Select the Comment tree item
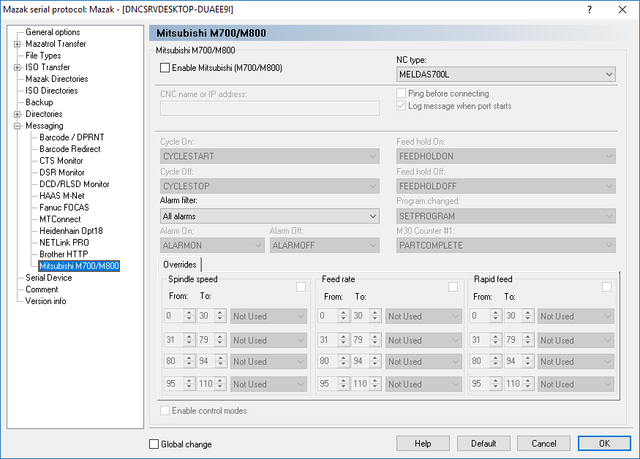Viewport: 640px width, 459px height. pos(42,290)
